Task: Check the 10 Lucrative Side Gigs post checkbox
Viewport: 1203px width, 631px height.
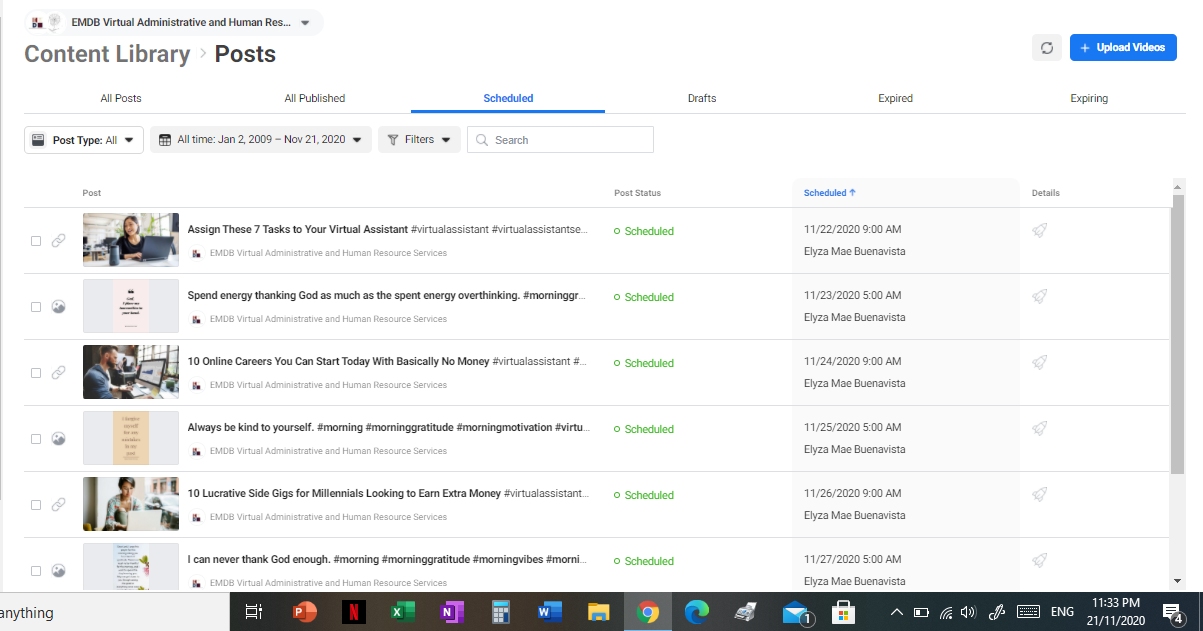Action: tap(36, 505)
